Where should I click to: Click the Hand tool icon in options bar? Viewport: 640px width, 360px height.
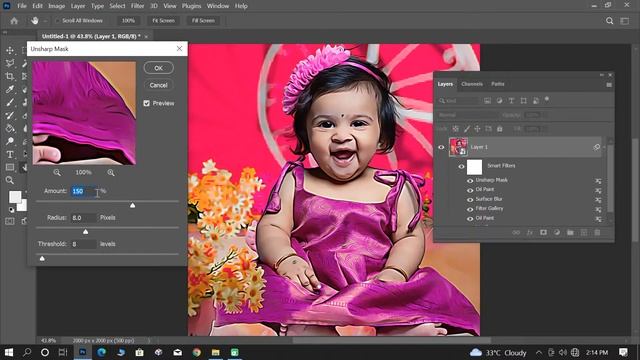35,20
